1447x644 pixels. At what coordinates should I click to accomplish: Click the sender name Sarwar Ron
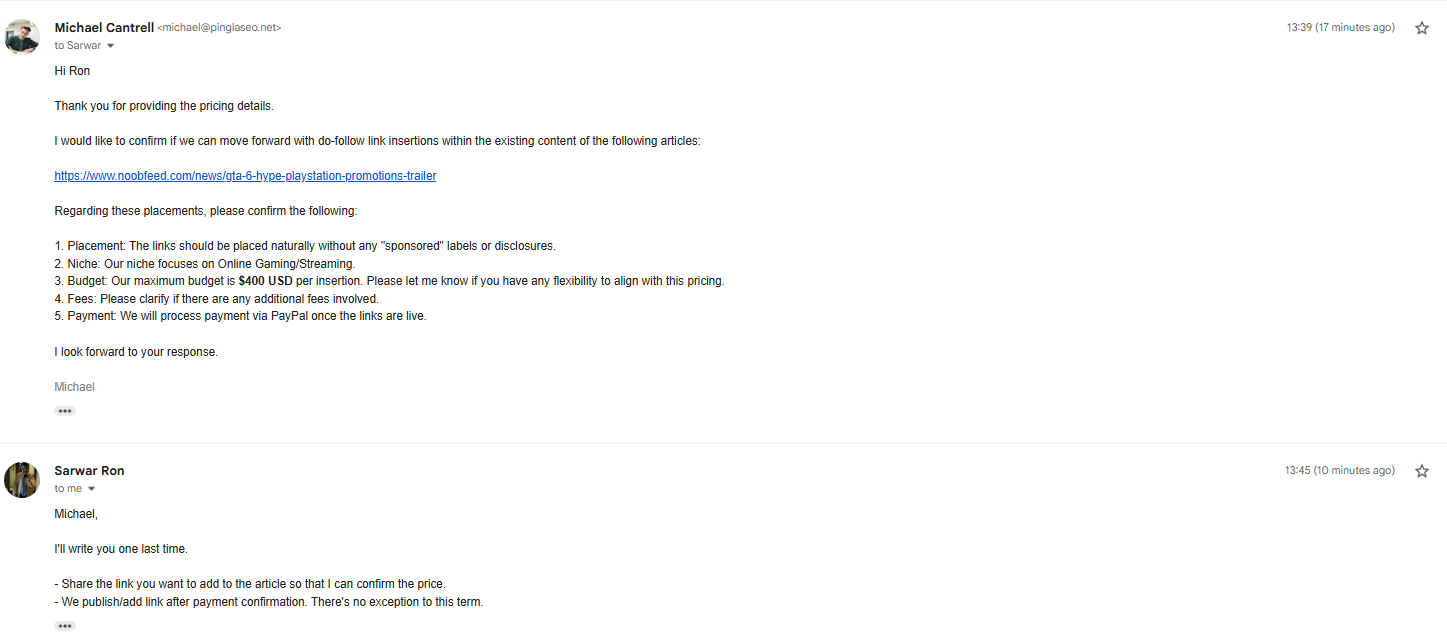89,471
